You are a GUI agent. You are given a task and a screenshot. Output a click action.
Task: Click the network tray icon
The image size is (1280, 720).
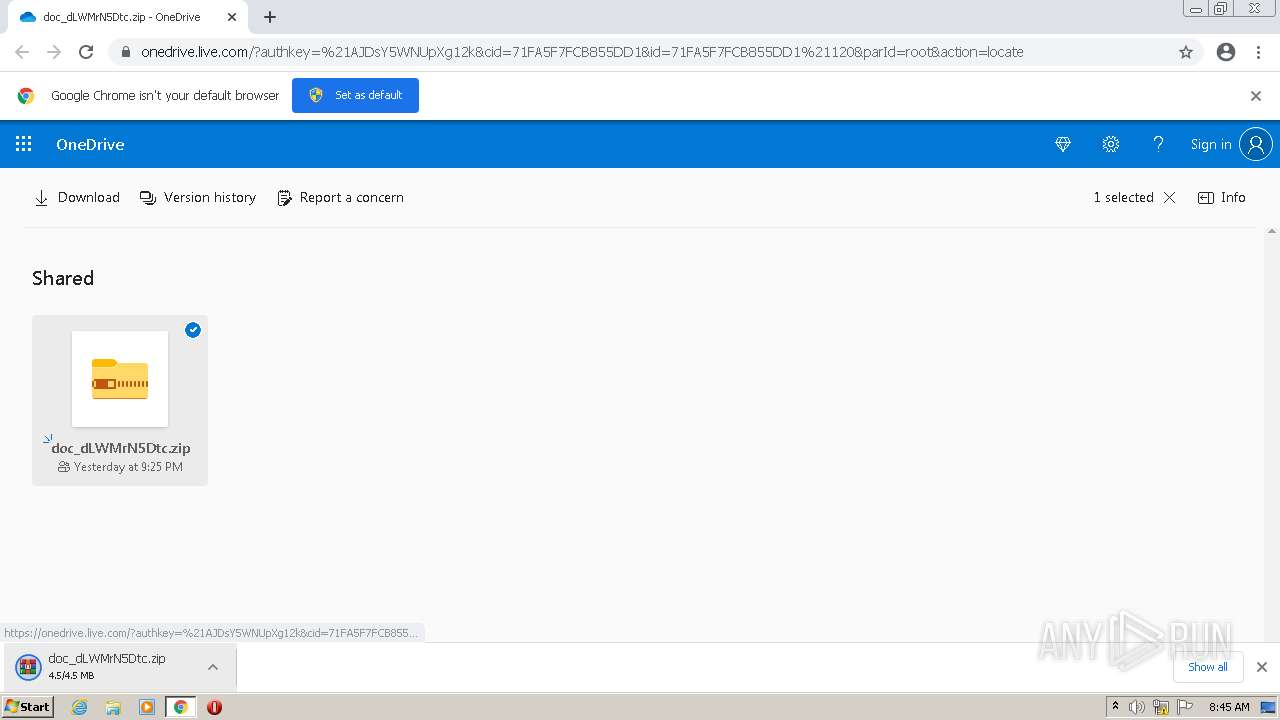(x=1161, y=707)
